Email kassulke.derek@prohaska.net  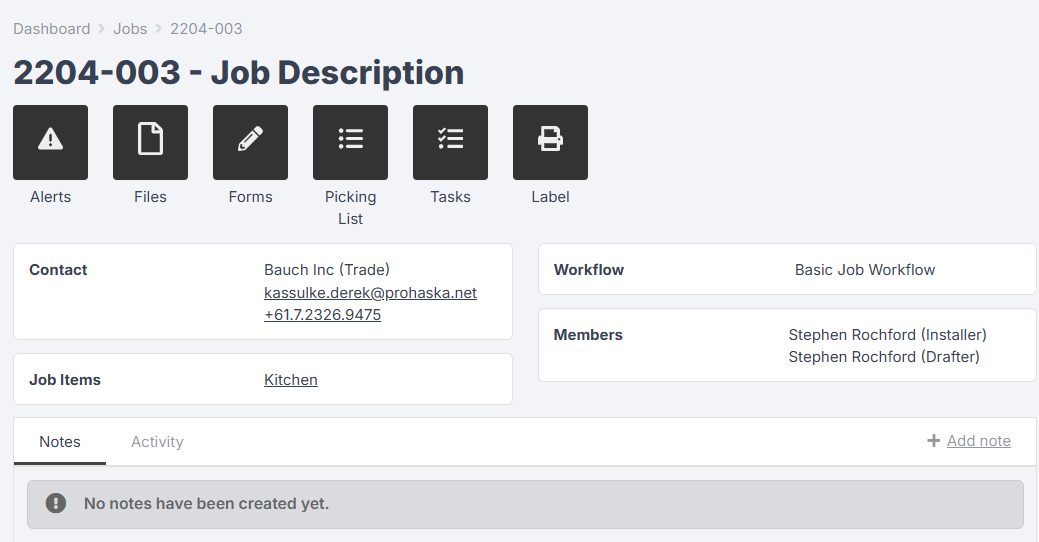370,293
